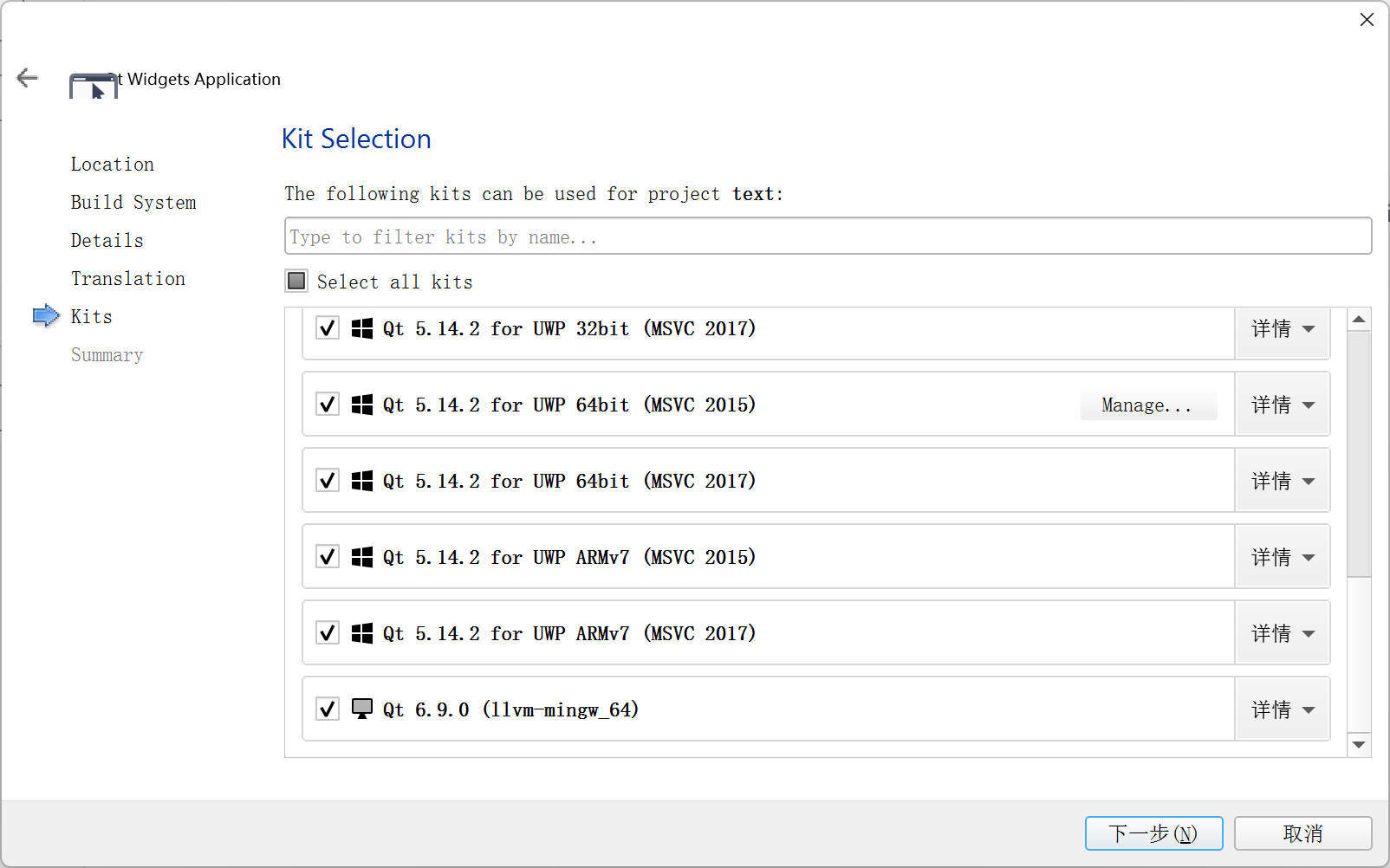Uncheck Qt 5.14.2 UWP 64bit MSVC 2017 kit
1390x868 pixels.
(328, 481)
